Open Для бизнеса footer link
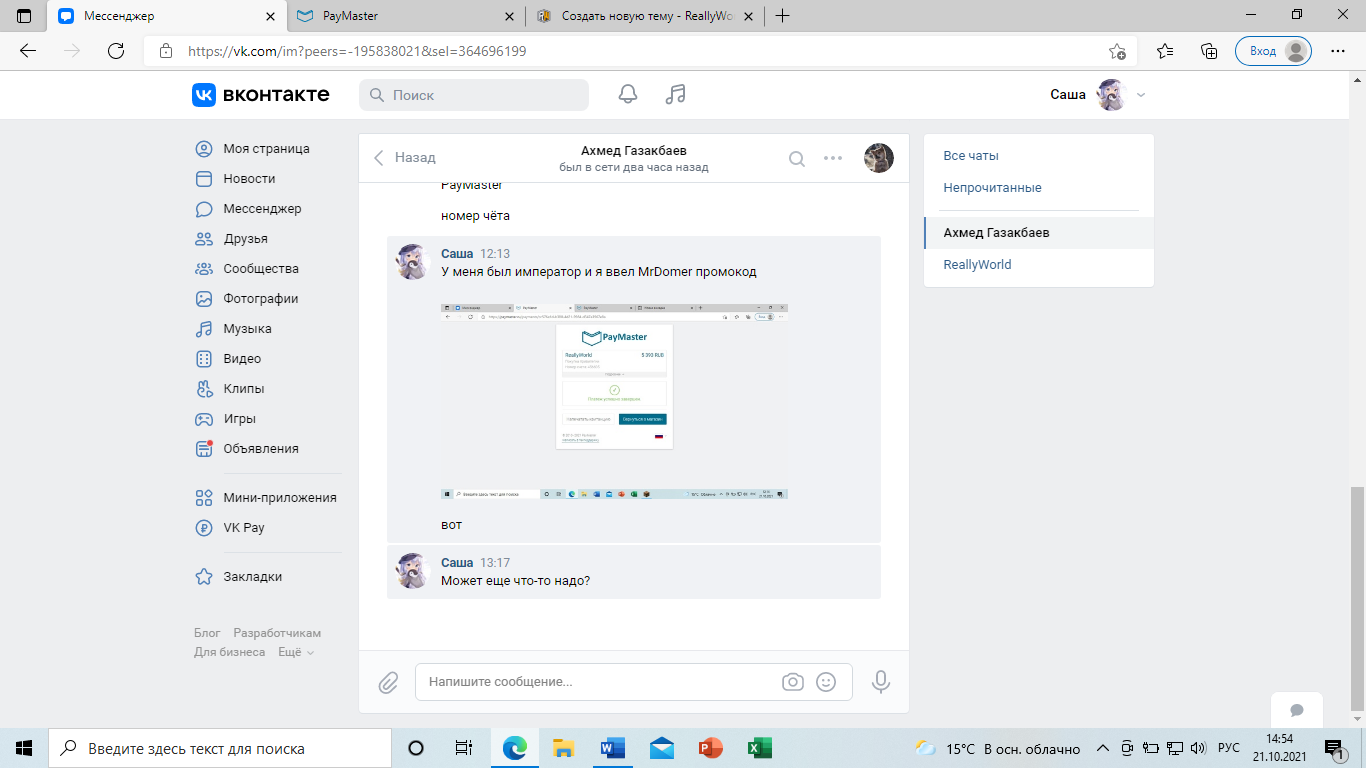Screen dimensions: 1366x768 pos(230,652)
